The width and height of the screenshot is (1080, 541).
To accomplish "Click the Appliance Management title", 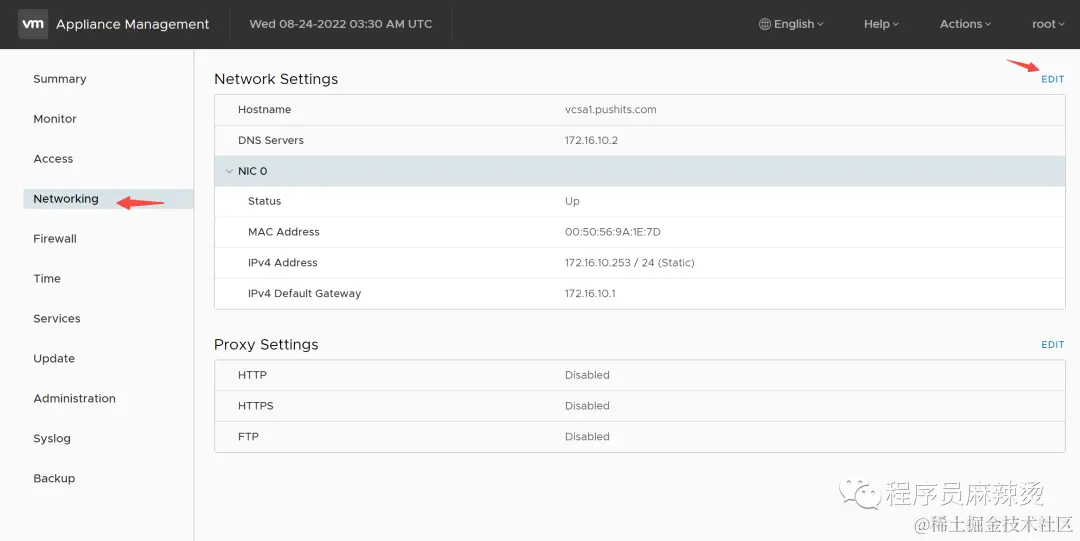I will [132, 24].
